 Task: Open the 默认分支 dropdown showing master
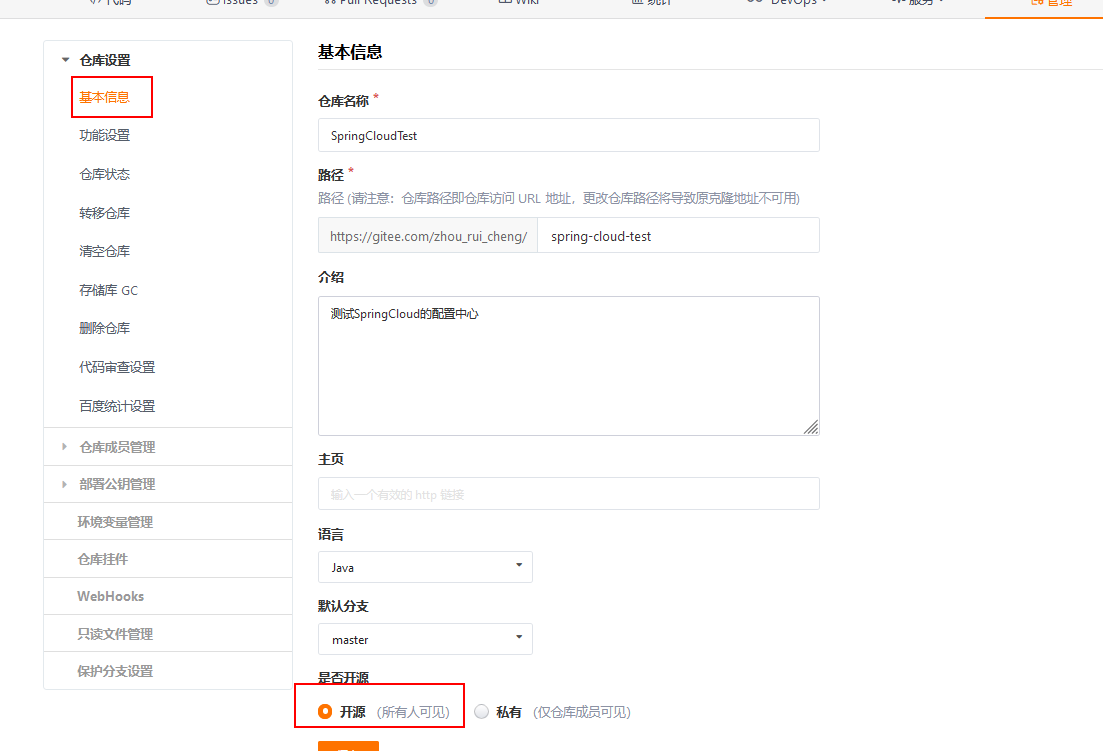(425, 639)
